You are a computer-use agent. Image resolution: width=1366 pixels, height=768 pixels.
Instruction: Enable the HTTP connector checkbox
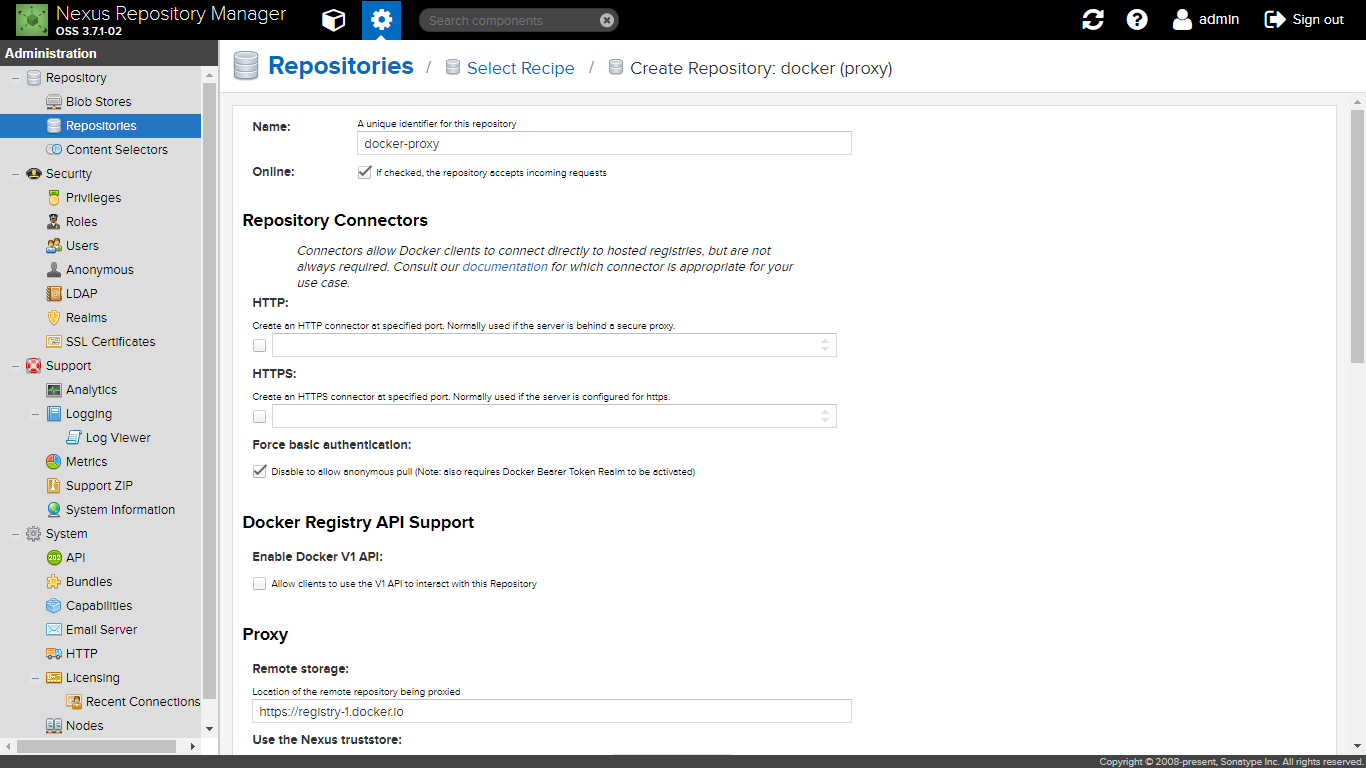(260, 345)
